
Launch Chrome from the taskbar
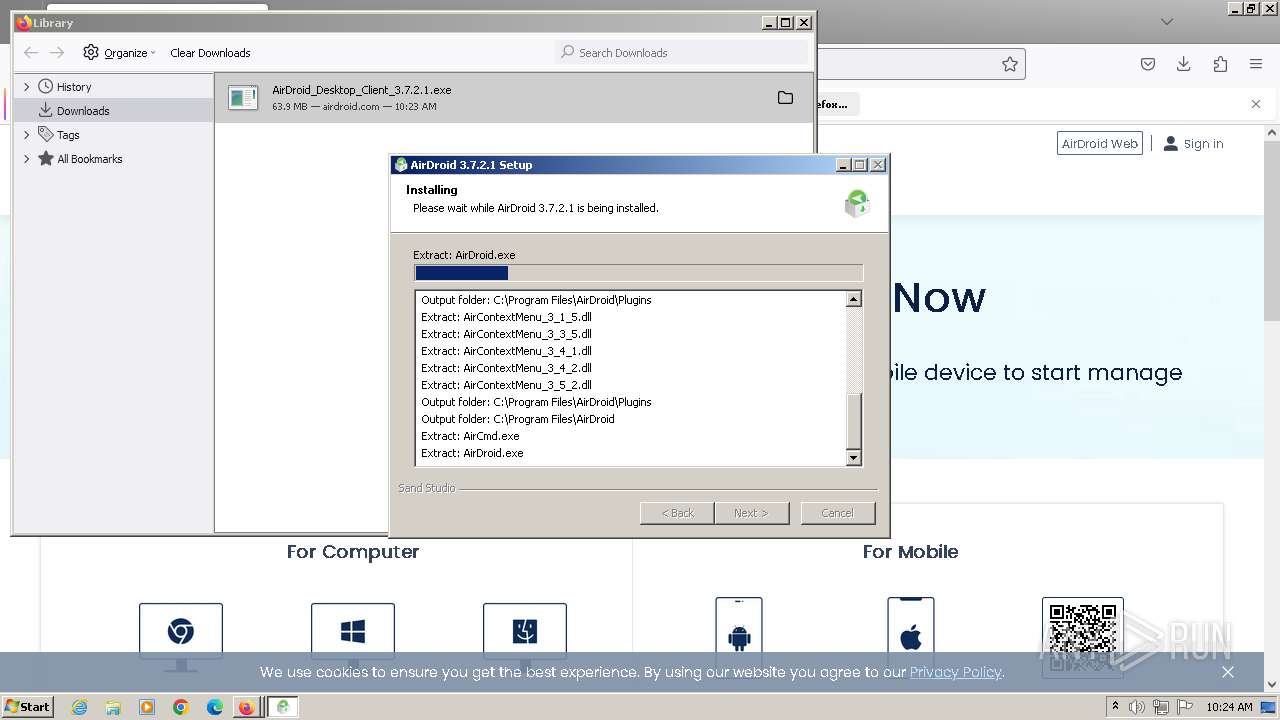tap(181, 707)
